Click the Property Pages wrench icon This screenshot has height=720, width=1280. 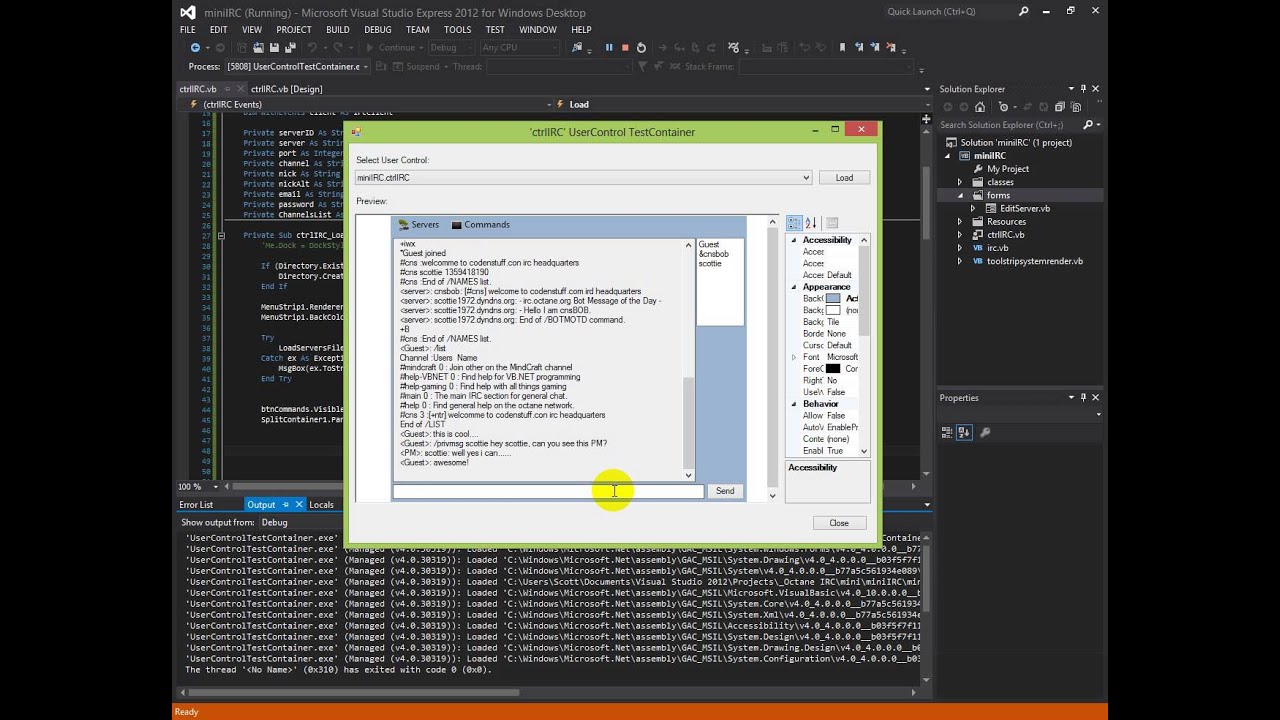[x=985, y=433]
